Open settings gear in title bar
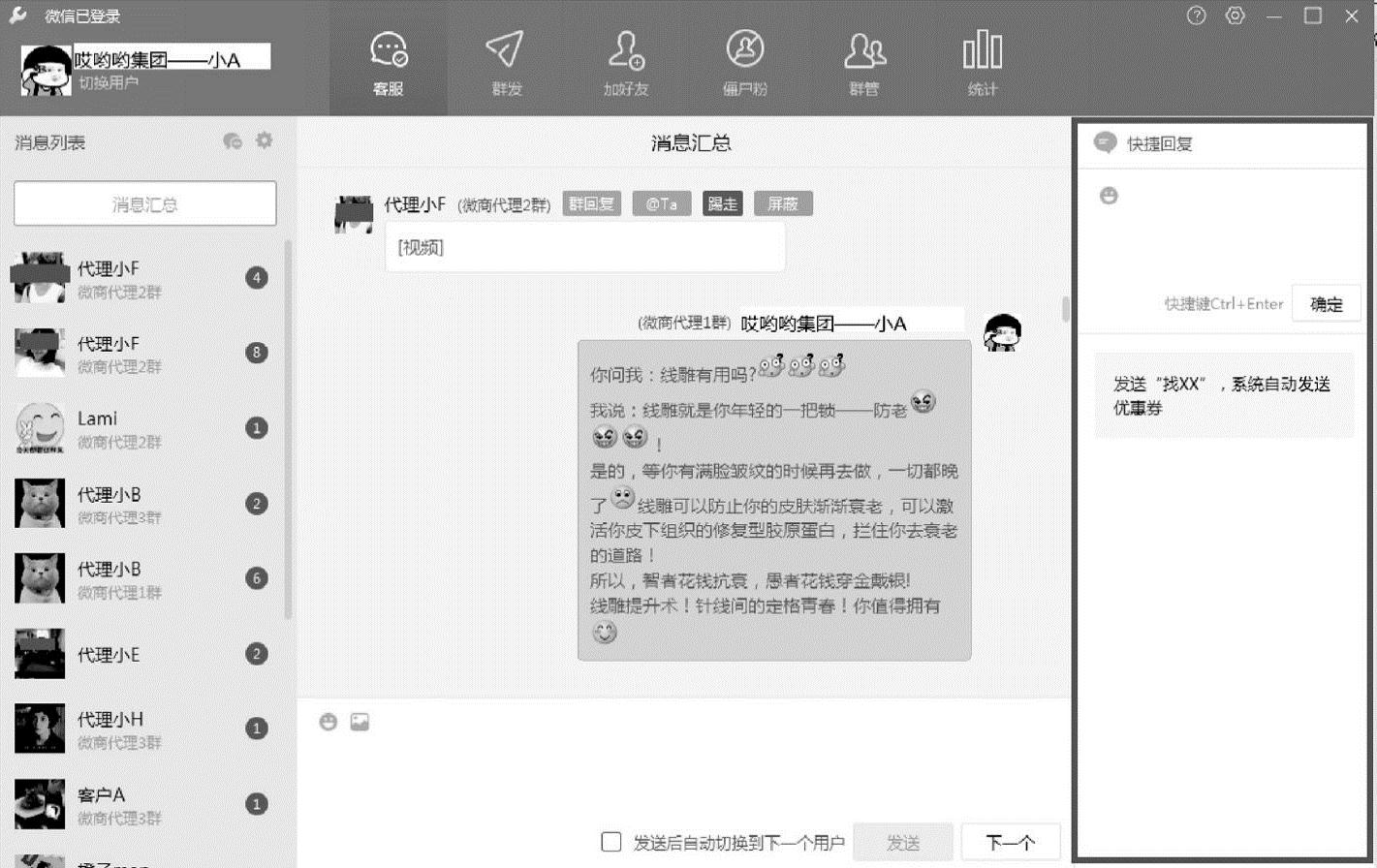This screenshot has width=1377, height=868. 1235,15
